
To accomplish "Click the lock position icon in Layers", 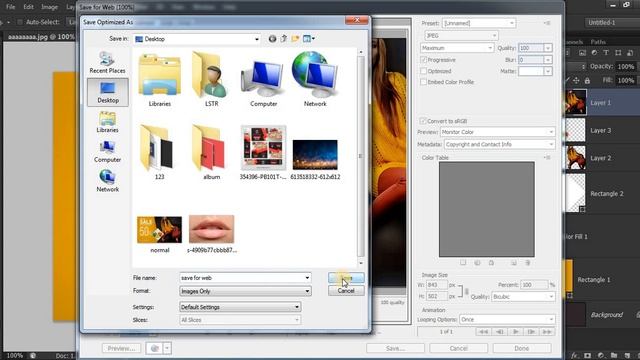I will (576, 80).
